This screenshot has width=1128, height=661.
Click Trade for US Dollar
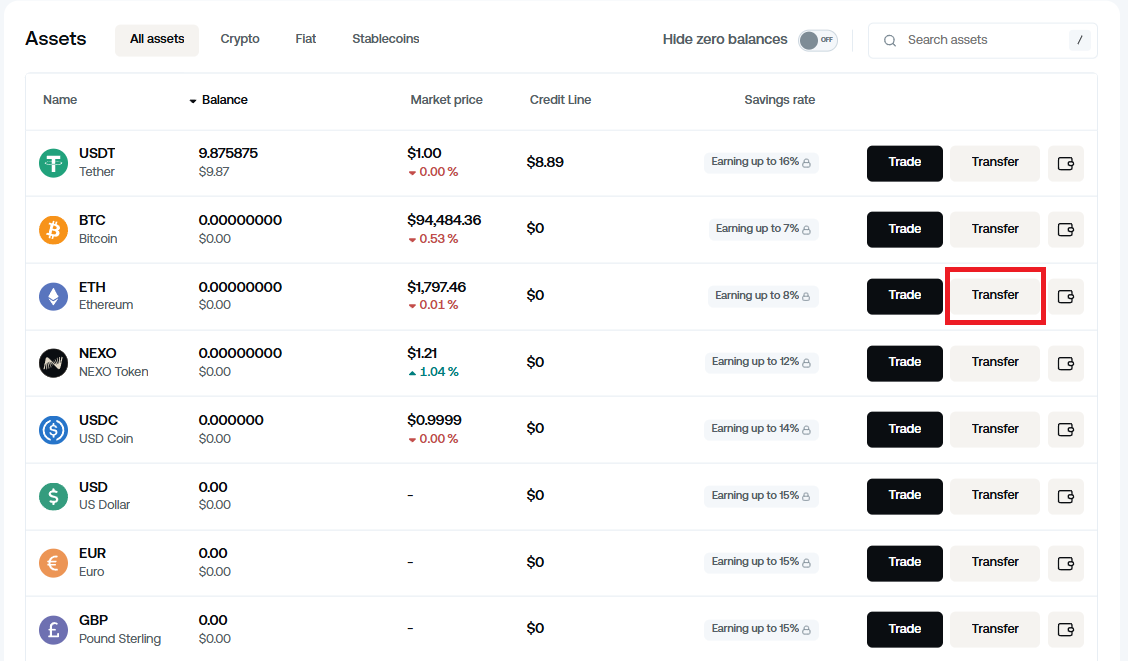tap(904, 496)
